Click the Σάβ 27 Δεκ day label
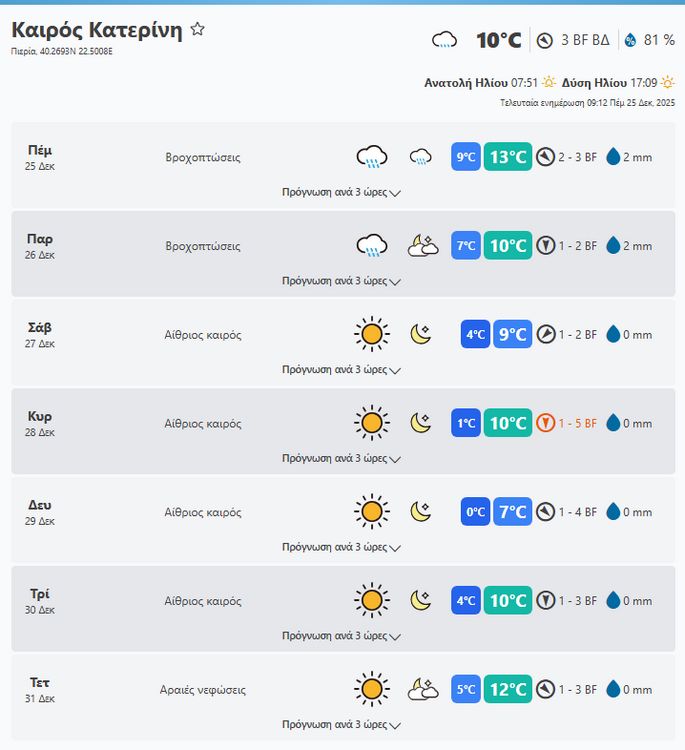 click(x=40, y=334)
